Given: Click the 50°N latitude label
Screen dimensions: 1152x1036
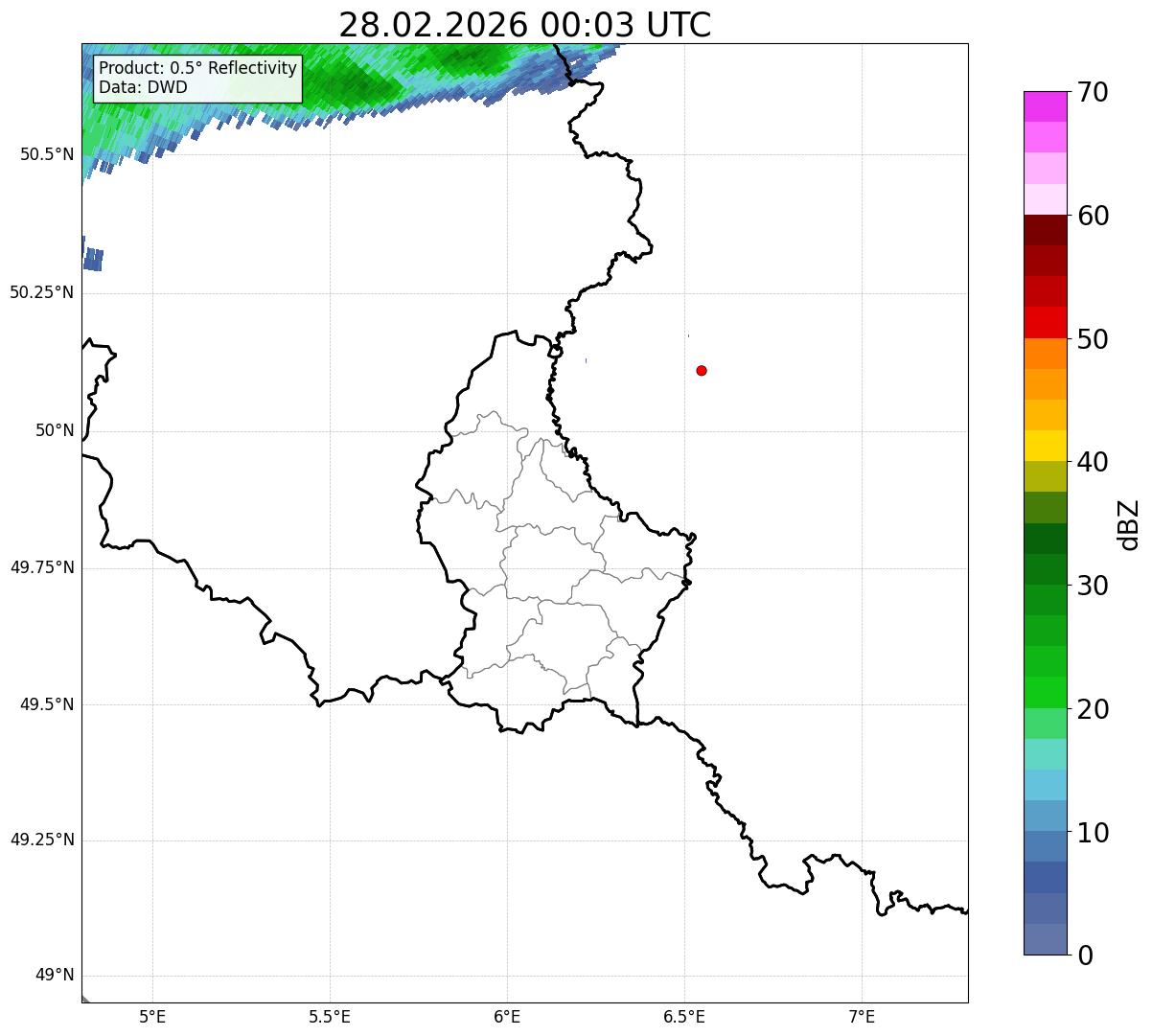Looking at the screenshot, I should (55, 430).
